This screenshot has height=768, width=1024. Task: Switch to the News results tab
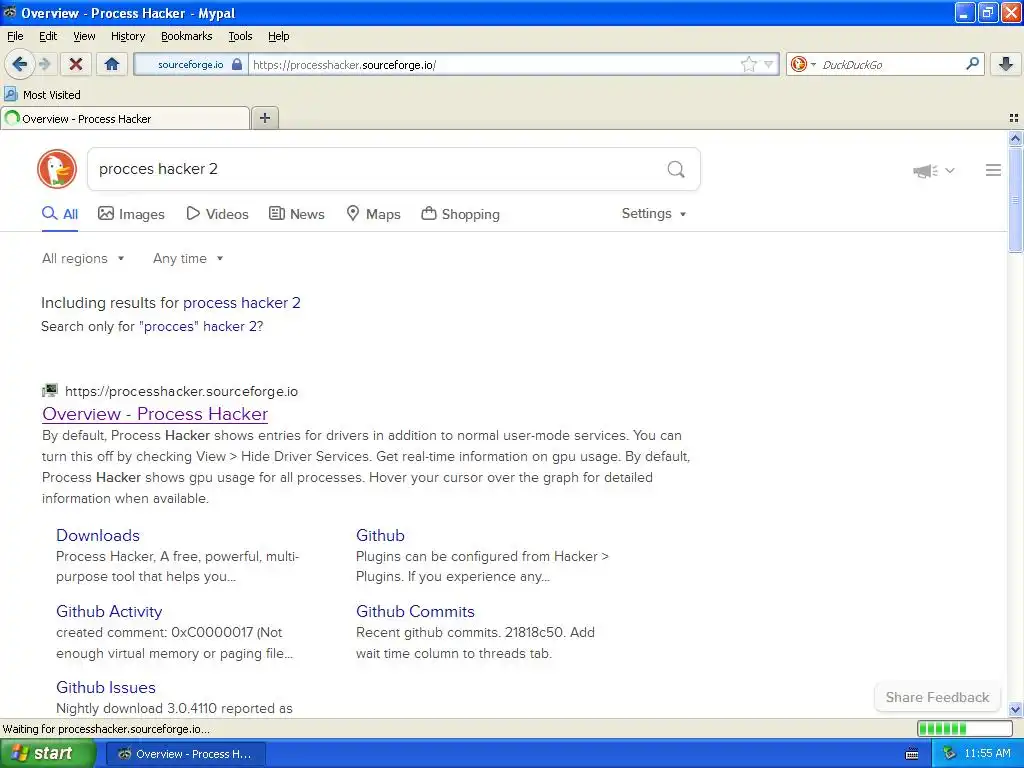click(x=296, y=214)
